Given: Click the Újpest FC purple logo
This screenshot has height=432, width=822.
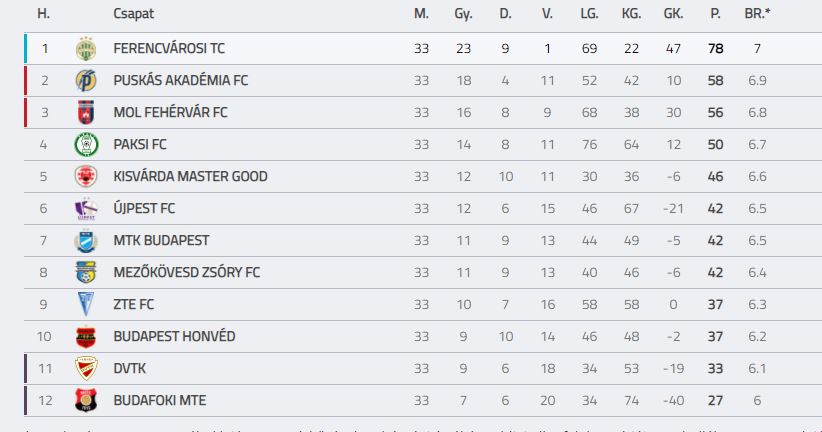Looking at the screenshot, I should [x=86, y=209].
